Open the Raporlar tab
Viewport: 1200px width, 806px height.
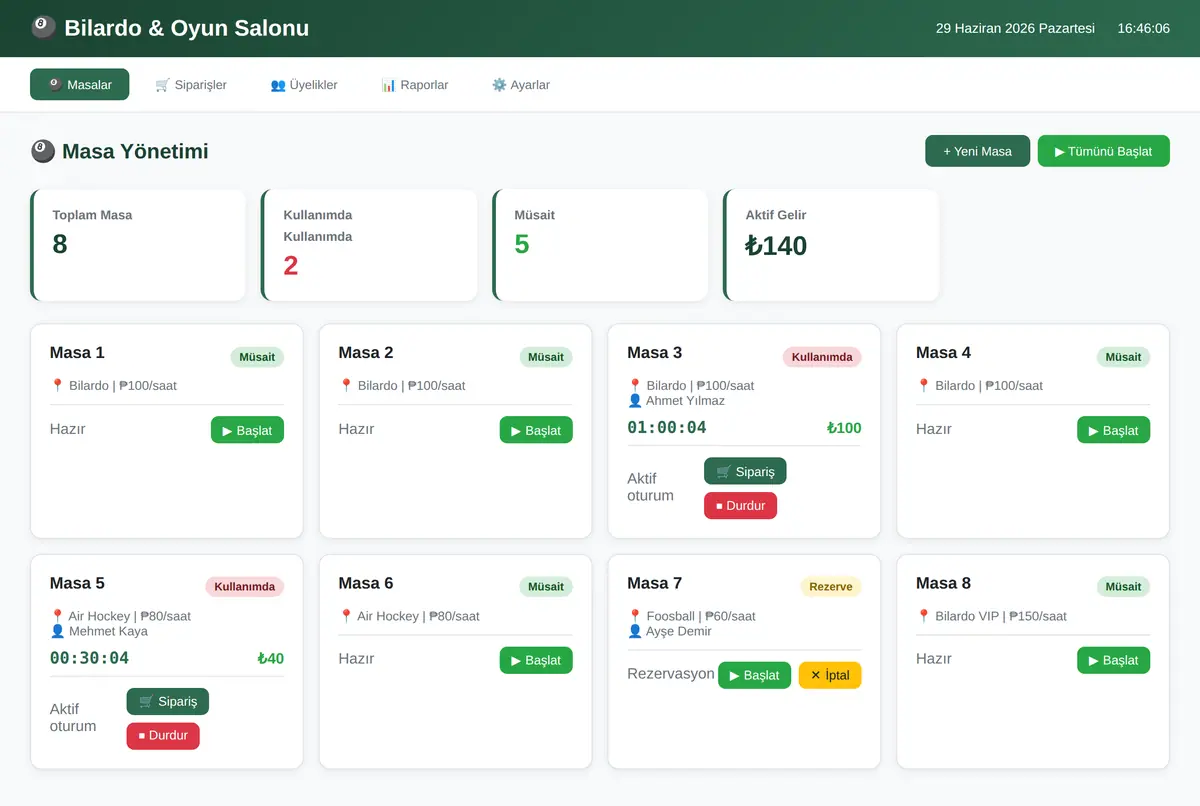pyautogui.click(x=415, y=85)
